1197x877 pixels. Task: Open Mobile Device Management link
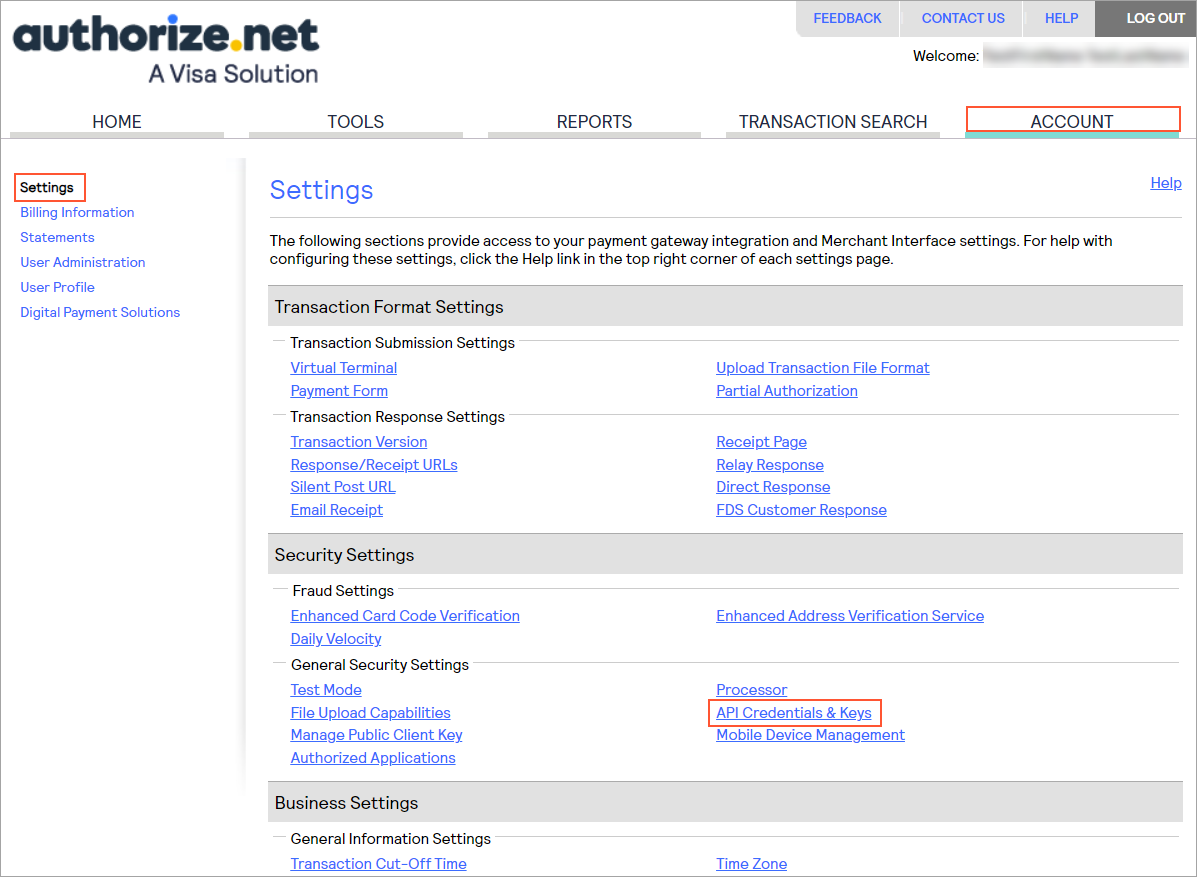[810, 735]
